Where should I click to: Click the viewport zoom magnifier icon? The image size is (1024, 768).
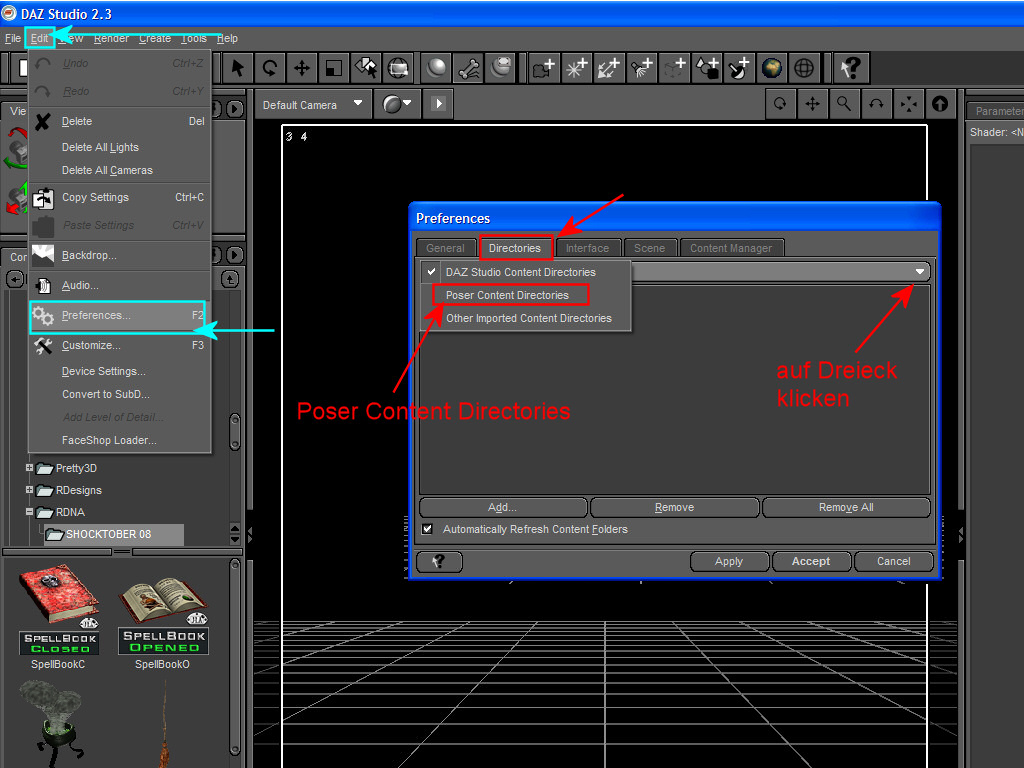click(x=844, y=104)
